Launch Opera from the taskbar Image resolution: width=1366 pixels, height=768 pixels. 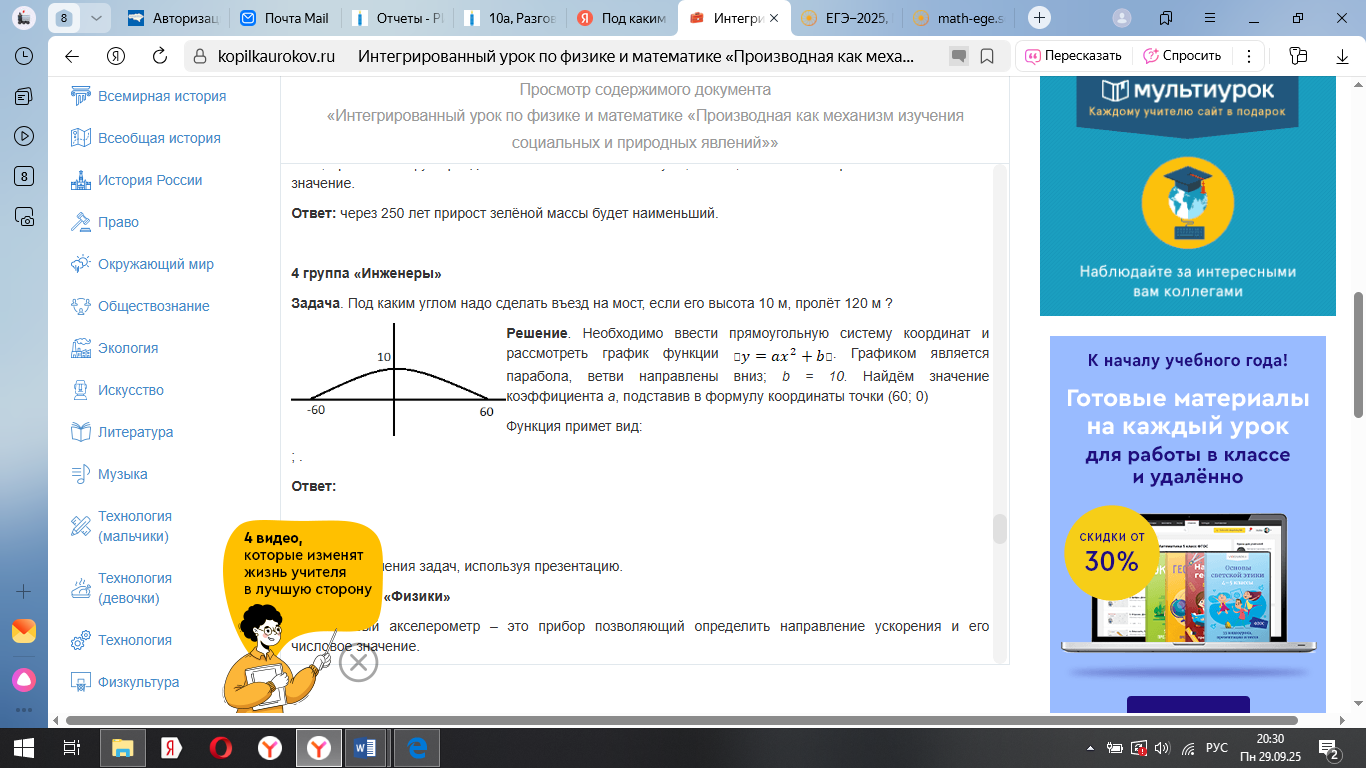(x=220, y=747)
